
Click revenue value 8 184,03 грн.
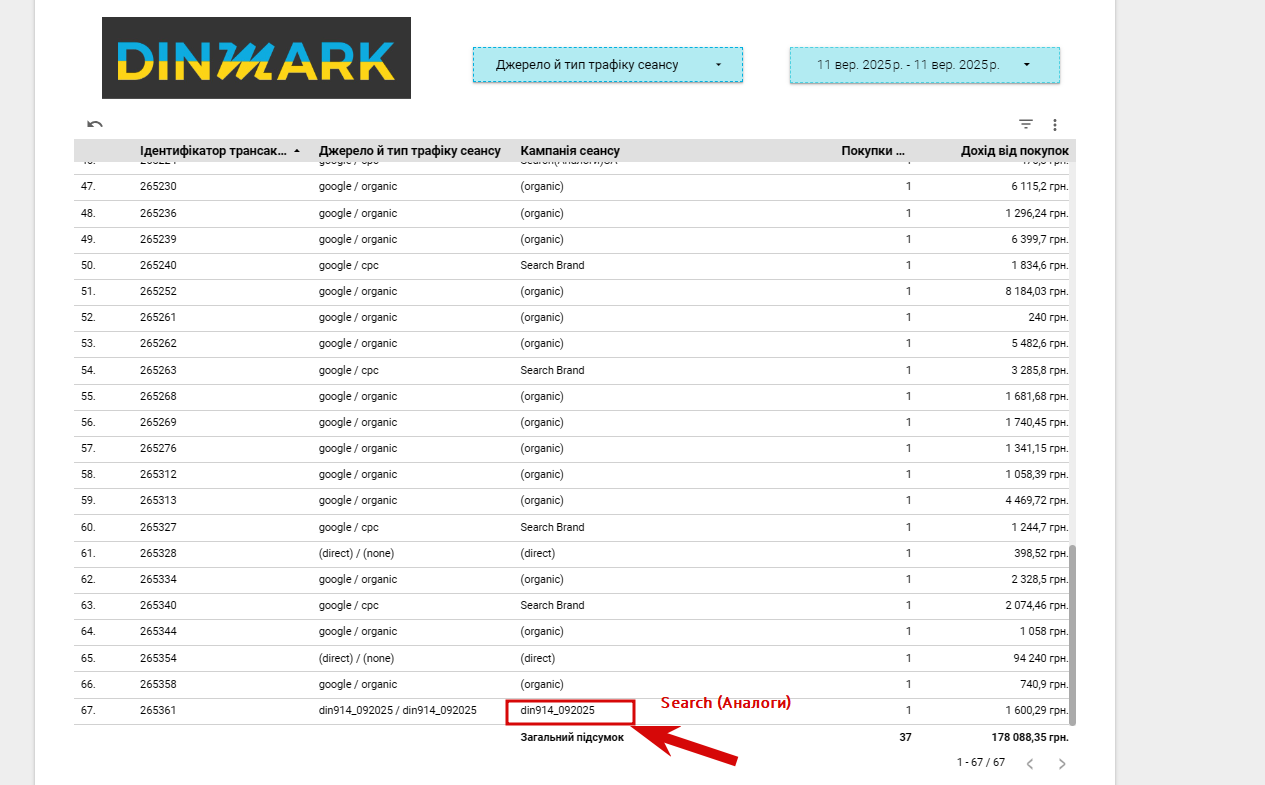[x=1036, y=291]
